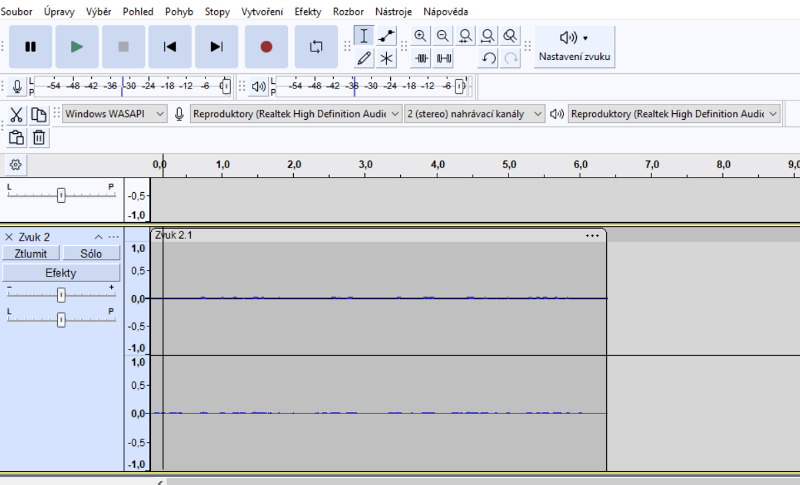This screenshot has width=800, height=485.
Task: Pause playback with the Pause button
Action: (x=31, y=46)
